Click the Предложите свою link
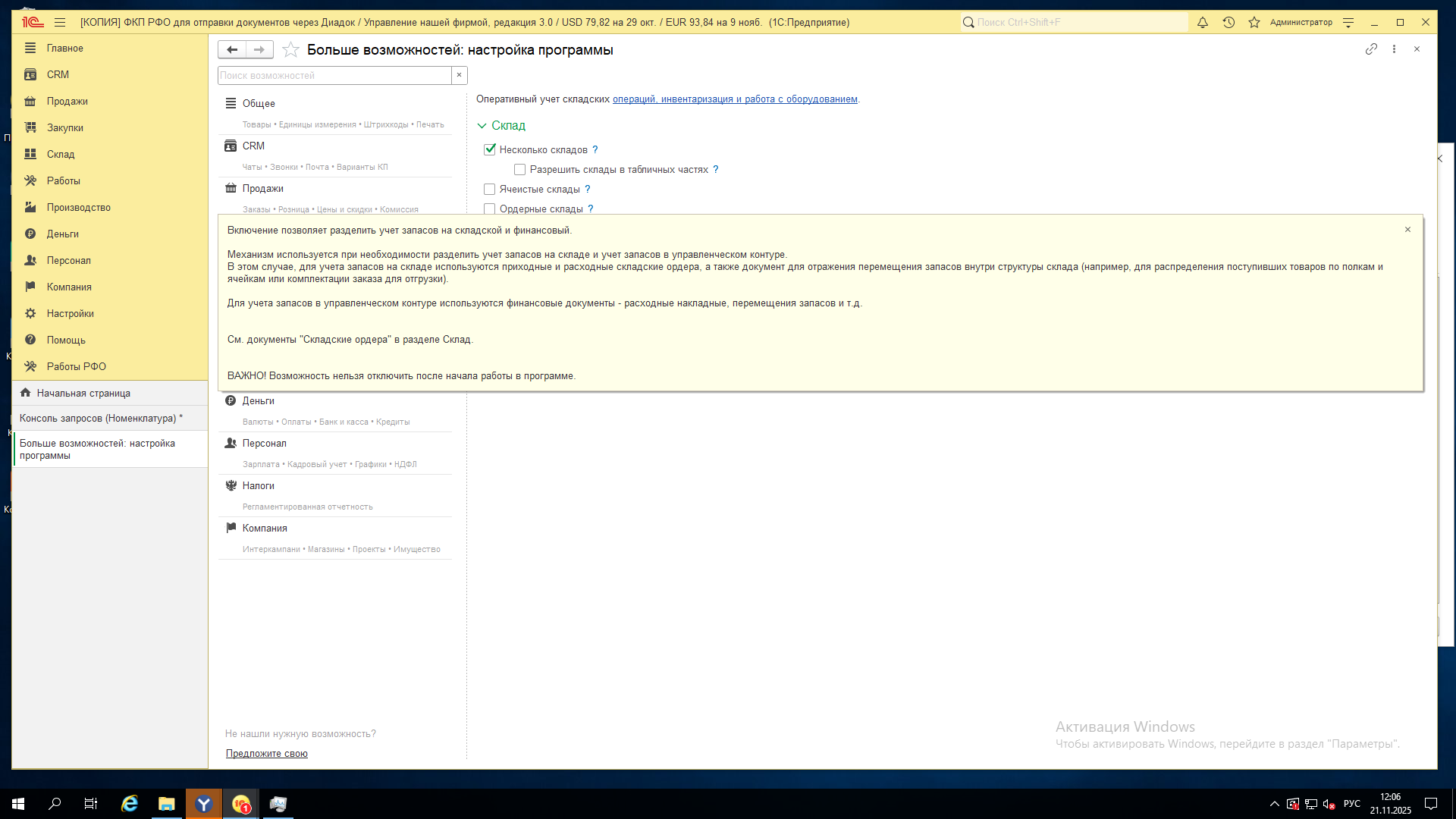 [267, 754]
